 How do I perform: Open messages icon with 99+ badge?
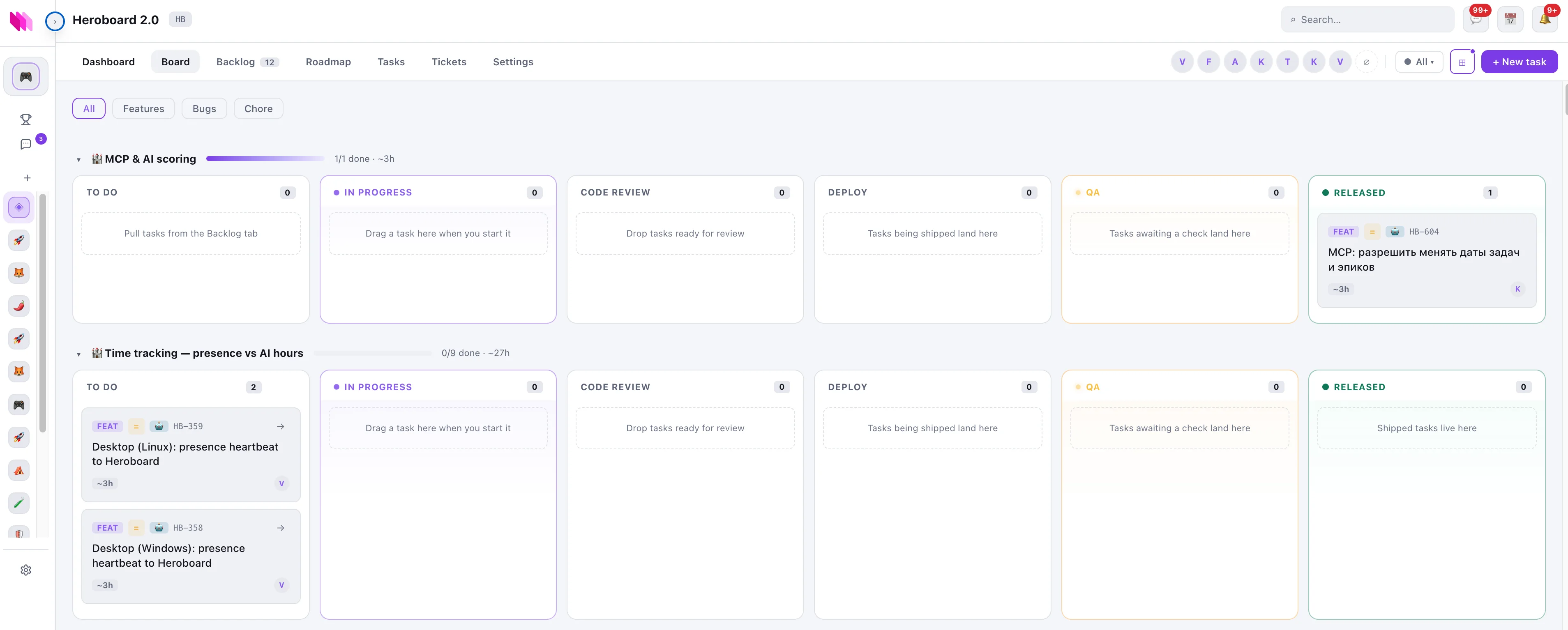1476,19
